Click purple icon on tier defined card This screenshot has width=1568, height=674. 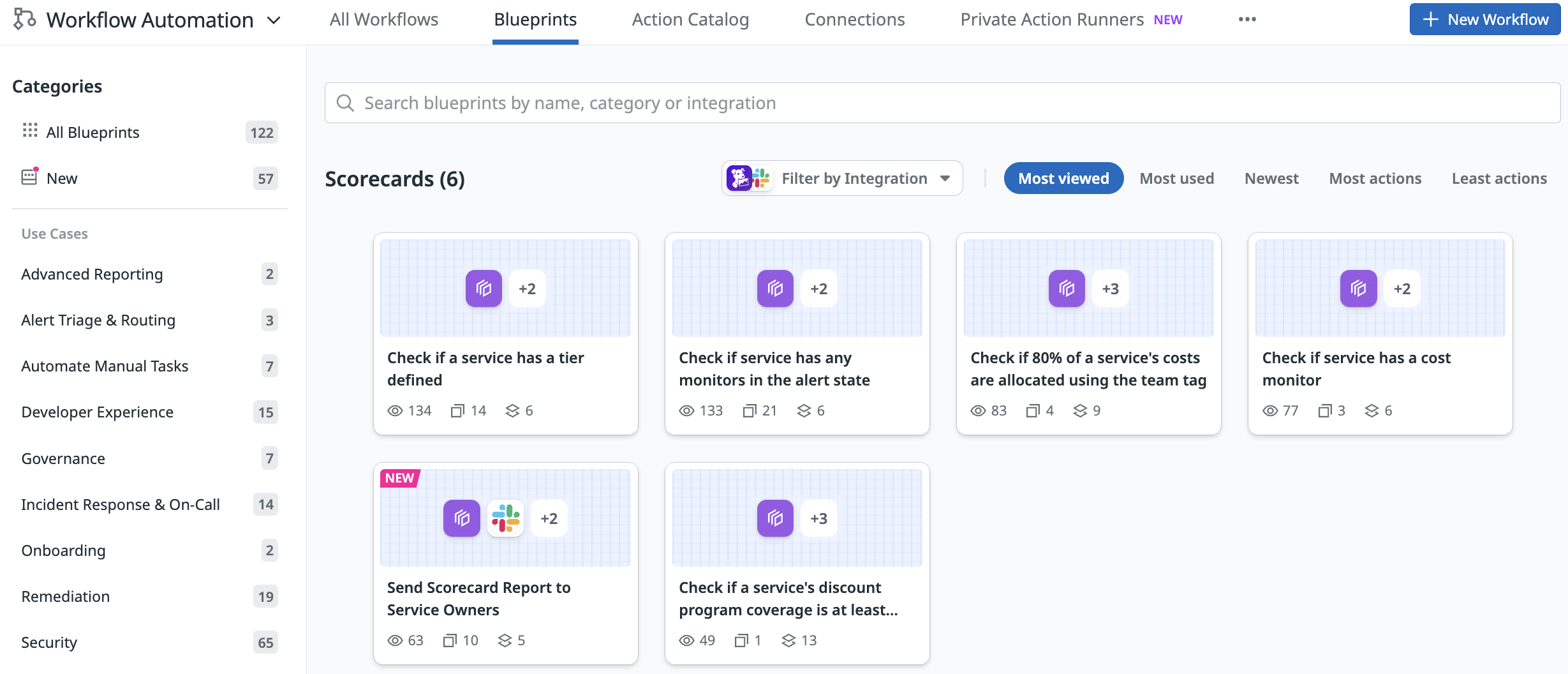484,288
